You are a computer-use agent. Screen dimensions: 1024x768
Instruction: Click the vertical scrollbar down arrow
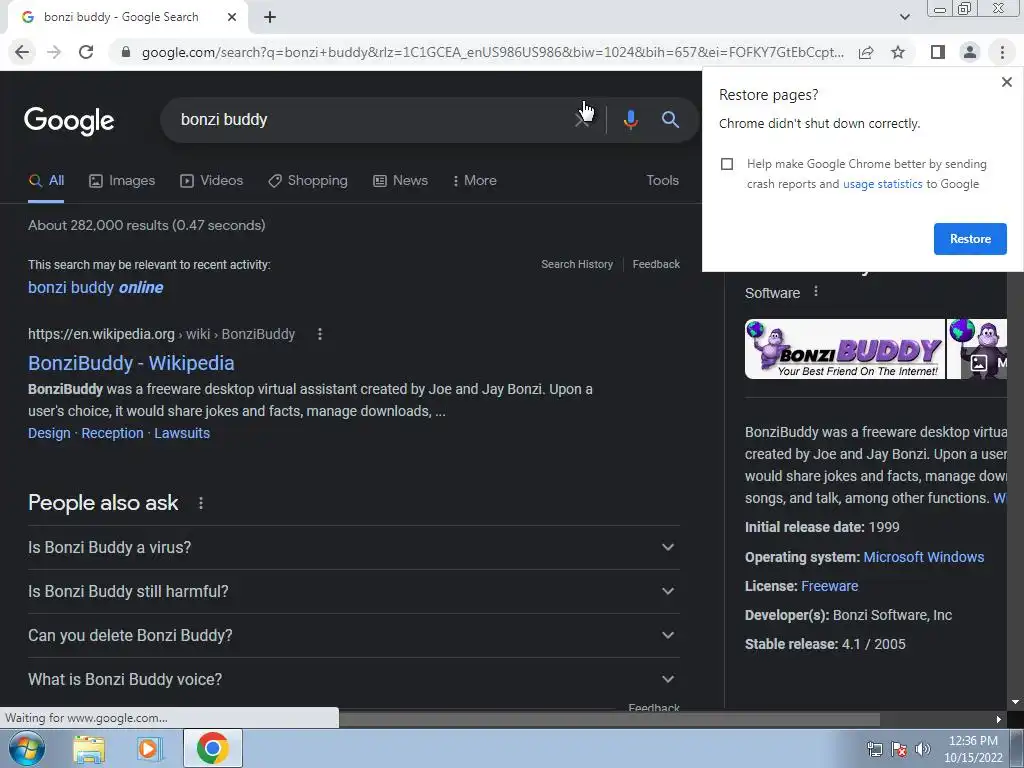tap(1015, 702)
